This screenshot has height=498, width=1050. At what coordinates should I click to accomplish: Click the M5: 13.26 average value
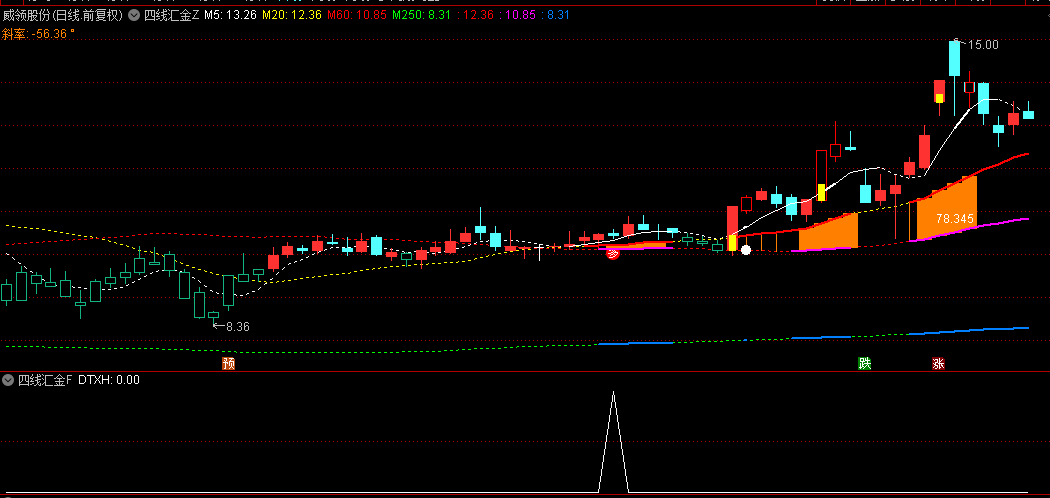[230, 15]
